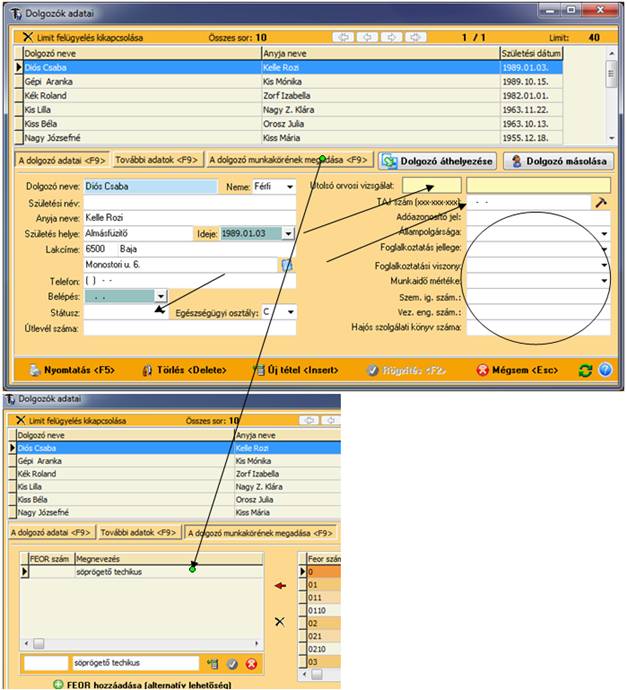Open the Neme dropdown showing Férfi
Image resolution: width=627 pixels, height=690 pixels.
click(290, 187)
